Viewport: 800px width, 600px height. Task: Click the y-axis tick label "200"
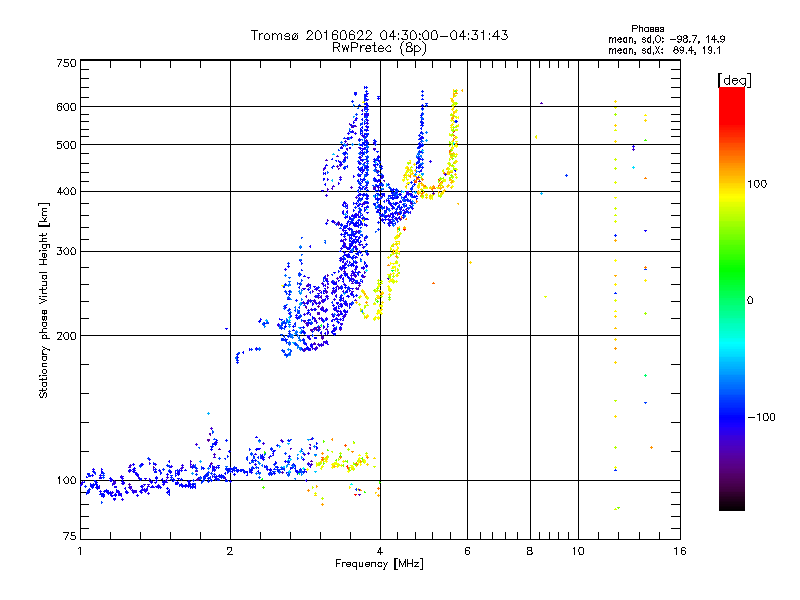(66, 336)
